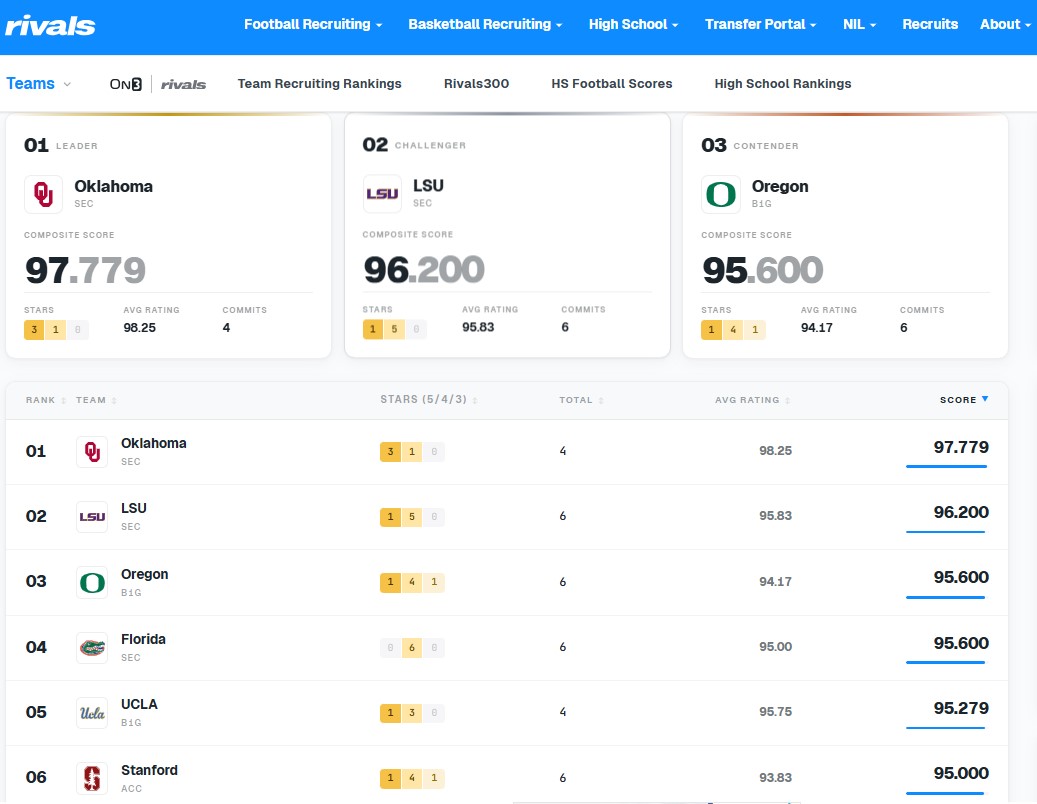Click the 96.200 composite score in Challenger card
The image size is (1037, 804).
click(x=424, y=269)
